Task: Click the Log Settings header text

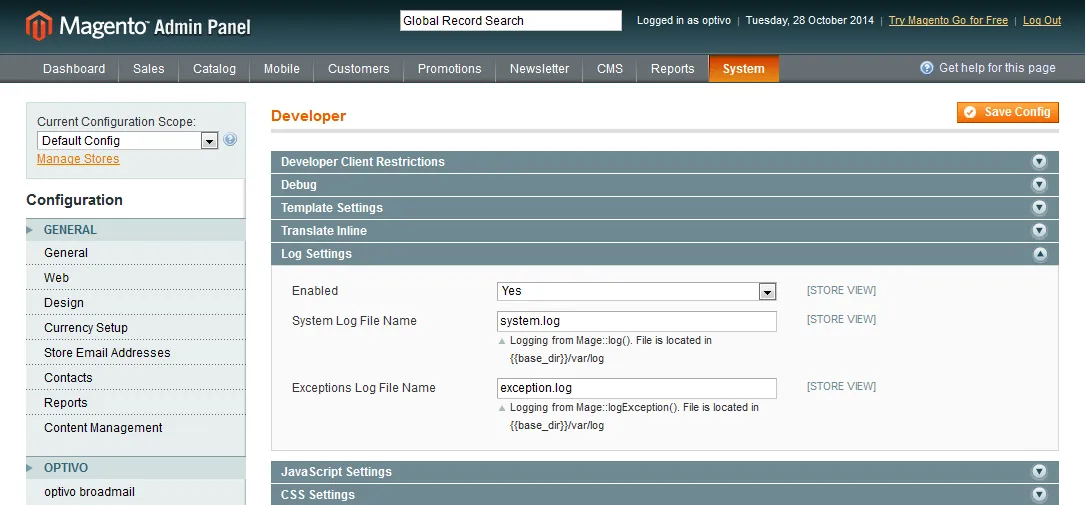Action: tap(316, 254)
